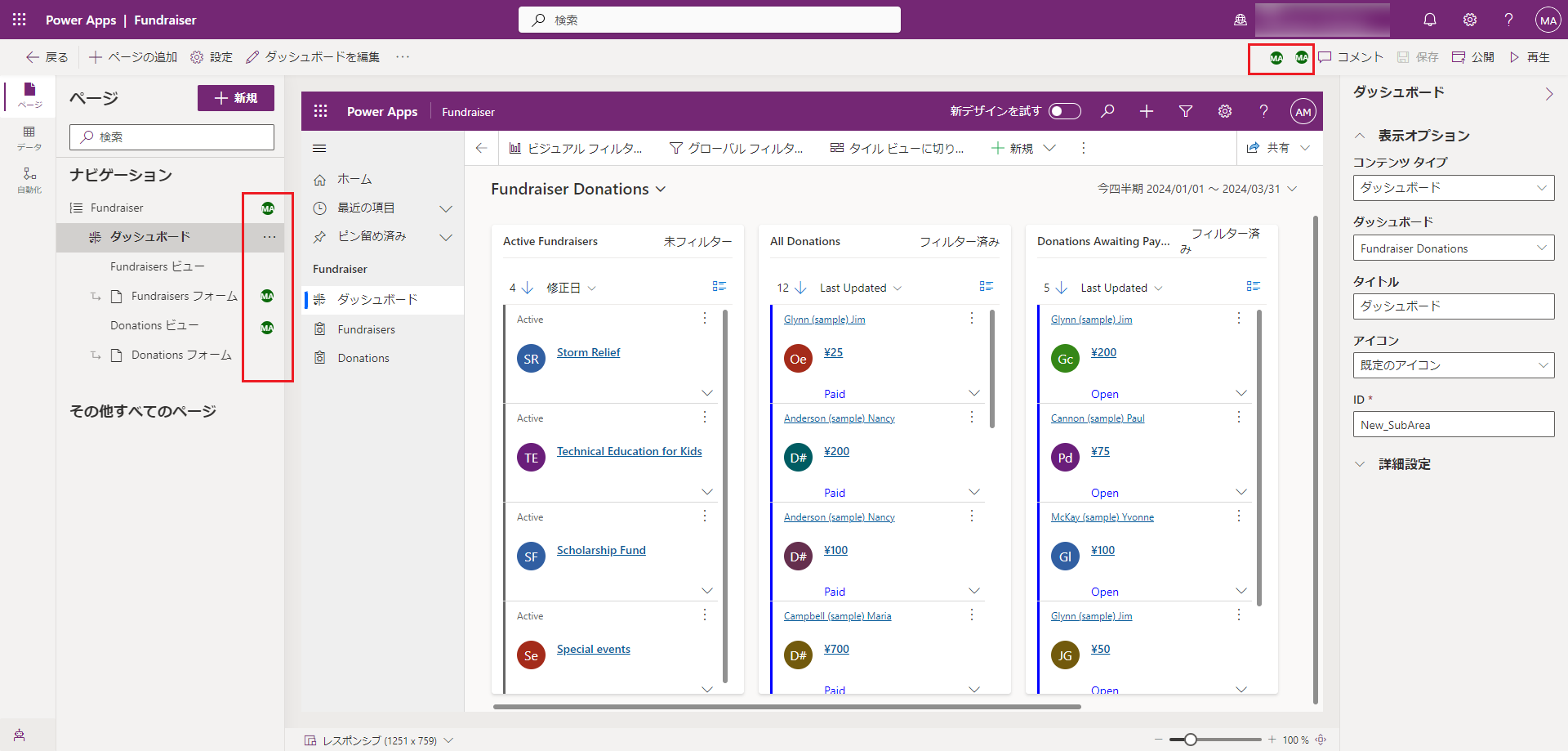Screen dimensions: 1568x751
Task: Click the preview plus quick-create icon
Action: [1147, 111]
